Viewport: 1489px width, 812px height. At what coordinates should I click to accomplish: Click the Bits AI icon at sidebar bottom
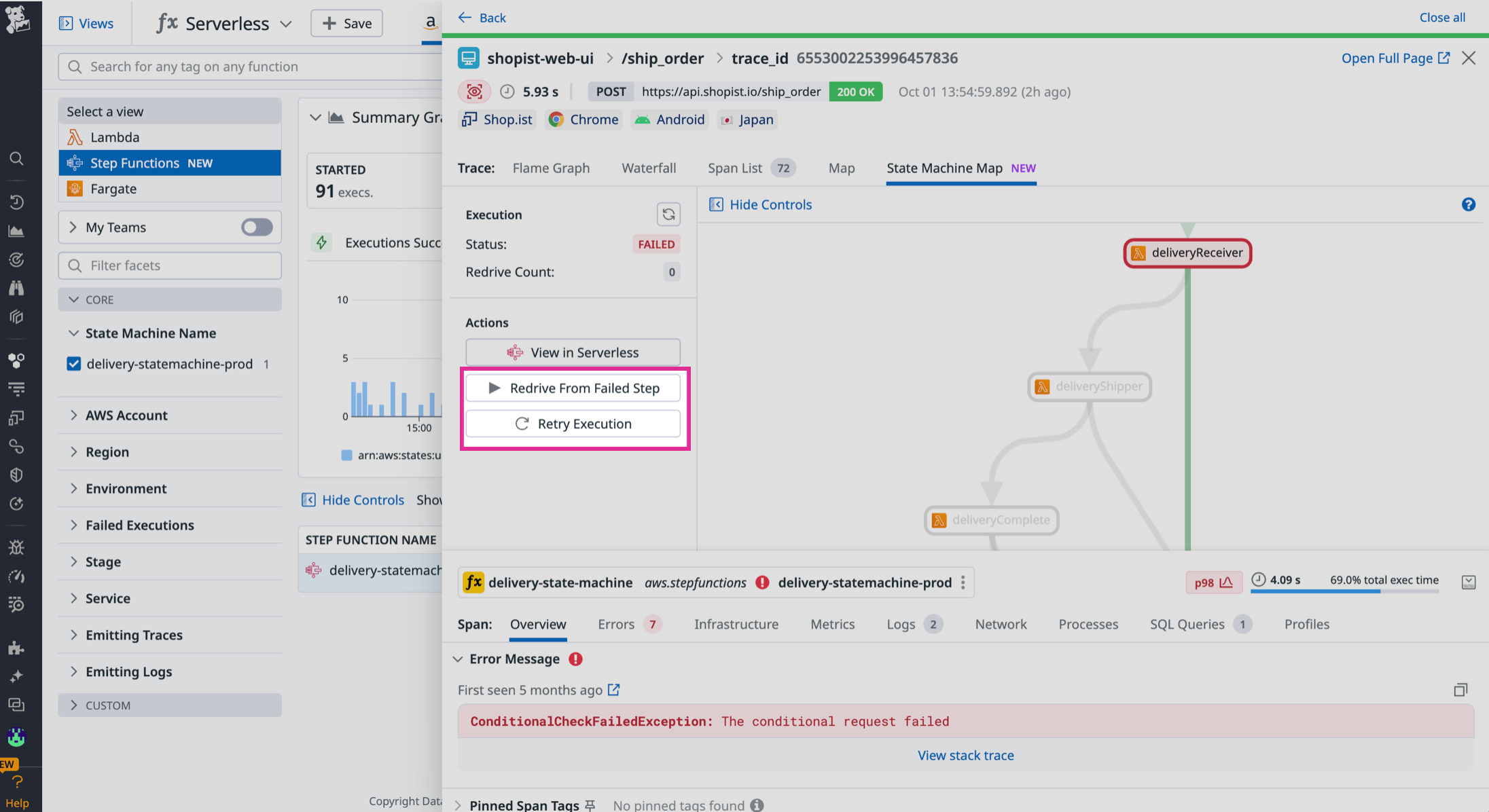pos(16,737)
